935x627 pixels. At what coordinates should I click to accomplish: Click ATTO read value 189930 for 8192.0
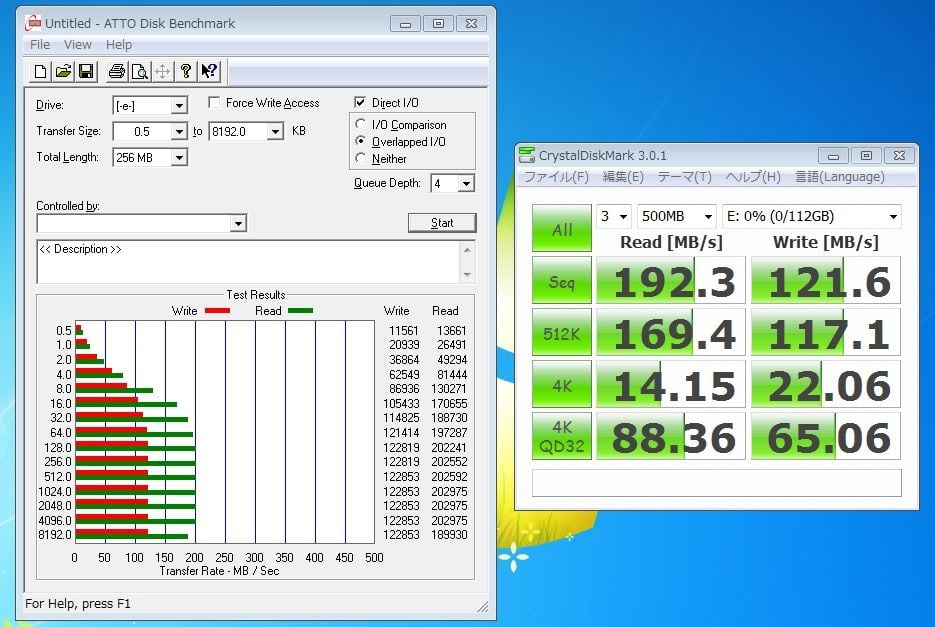pyautogui.click(x=449, y=535)
